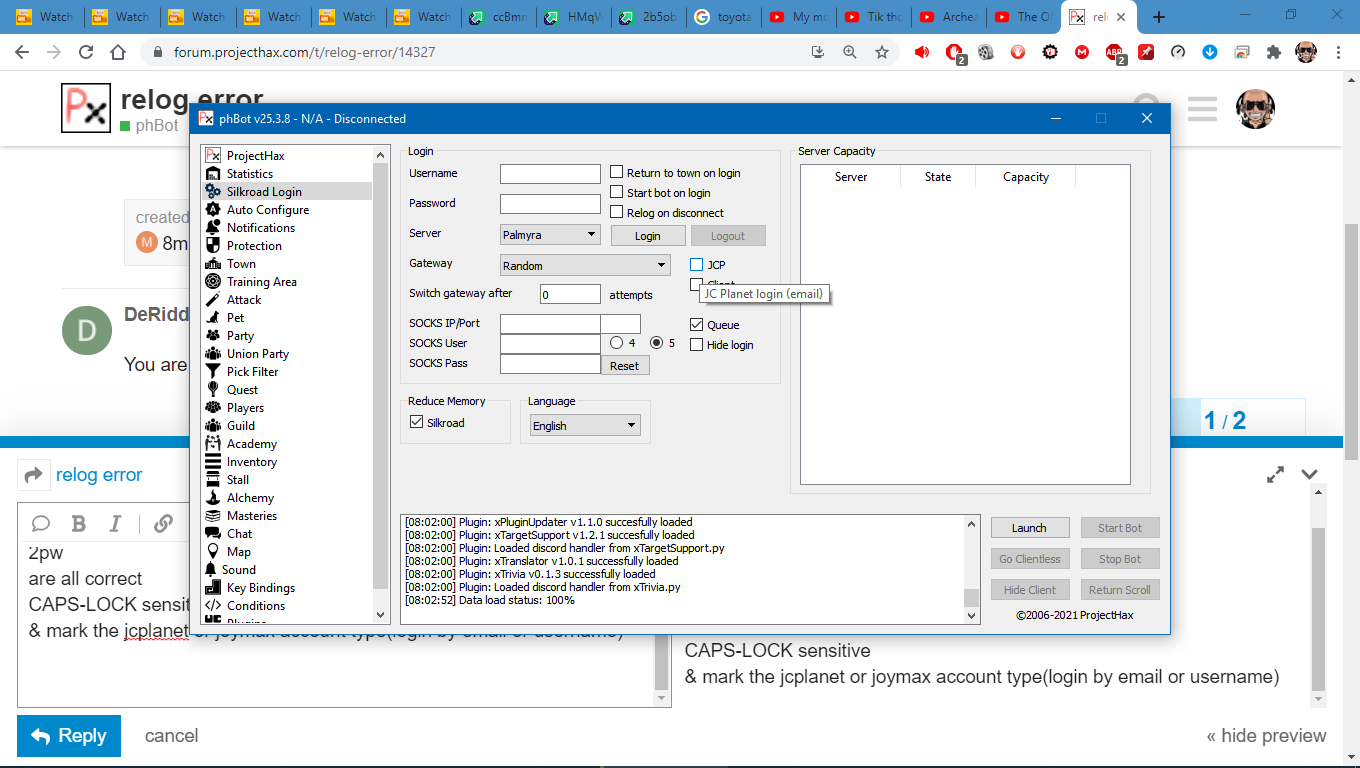The height and width of the screenshot is (768, 1360).
Task: Select SOCKS version 4 radio button
Action: (x=617, y=343)
